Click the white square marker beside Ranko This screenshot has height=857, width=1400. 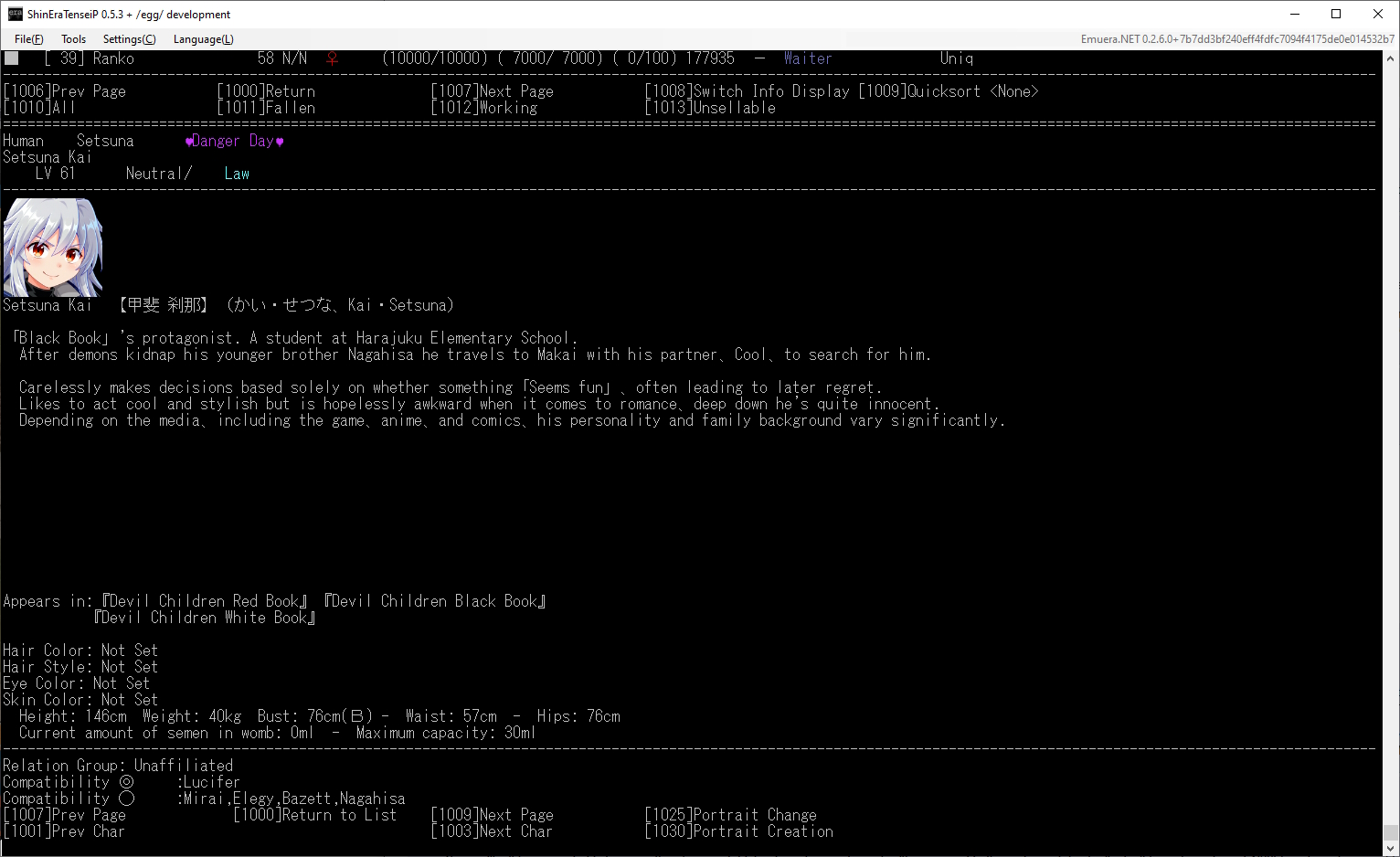tap(11, 58)
